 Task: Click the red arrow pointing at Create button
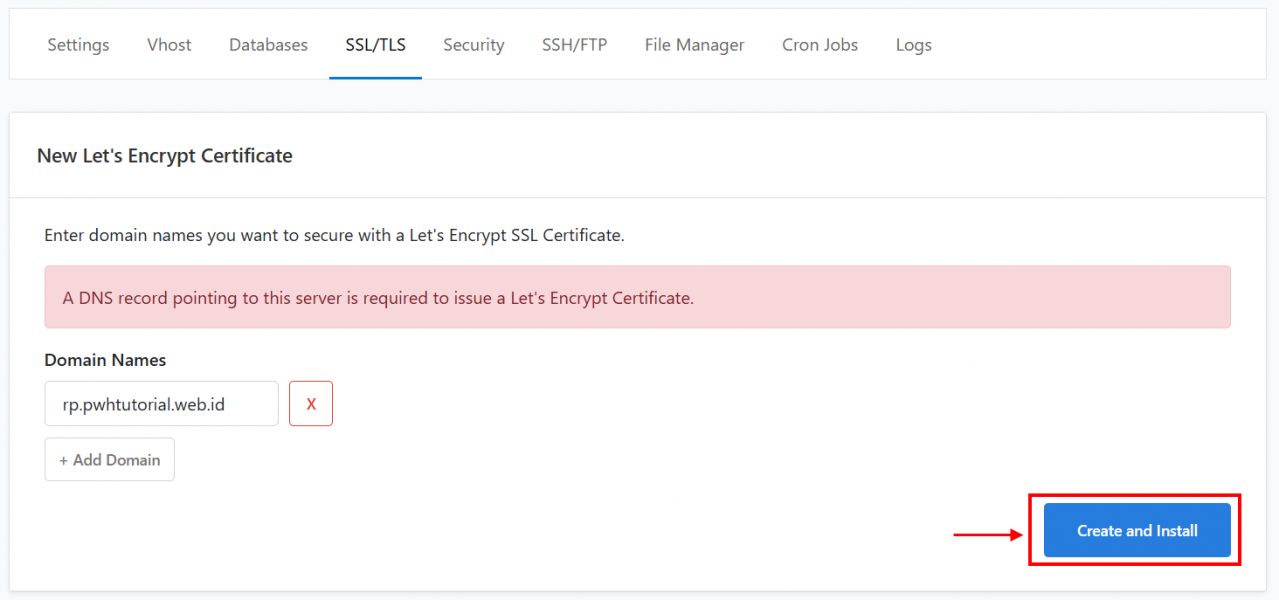[988, 535]
